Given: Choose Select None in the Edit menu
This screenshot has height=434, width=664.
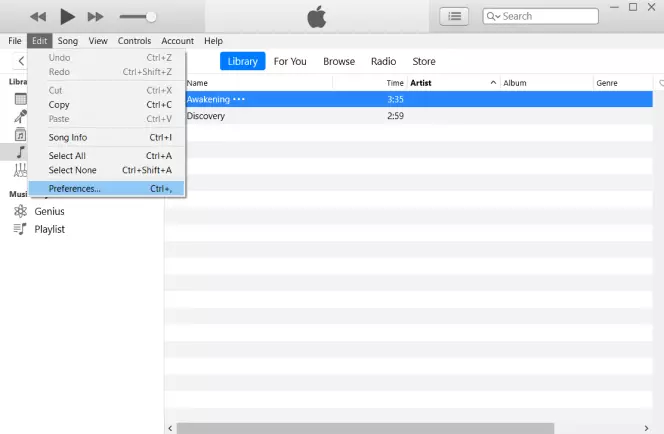Looking at the screenshot, I should 107,170.
